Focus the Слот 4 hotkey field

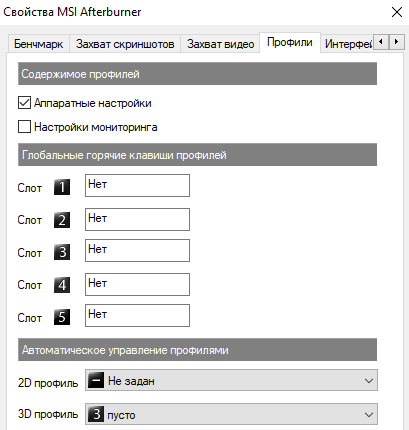pyautogui.click(x=137, y=284)
